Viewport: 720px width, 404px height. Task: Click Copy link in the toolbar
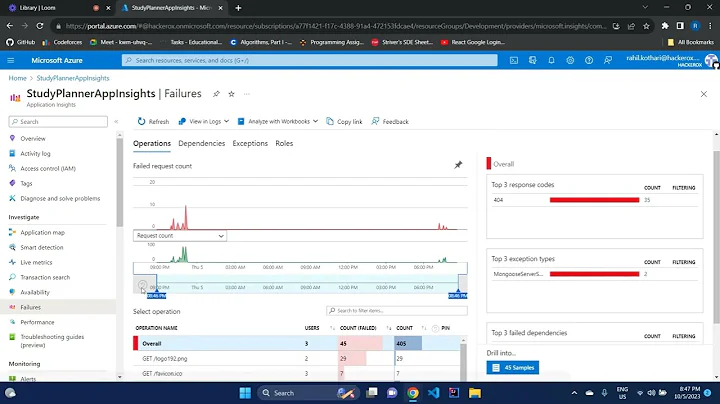tap(344, 122)
